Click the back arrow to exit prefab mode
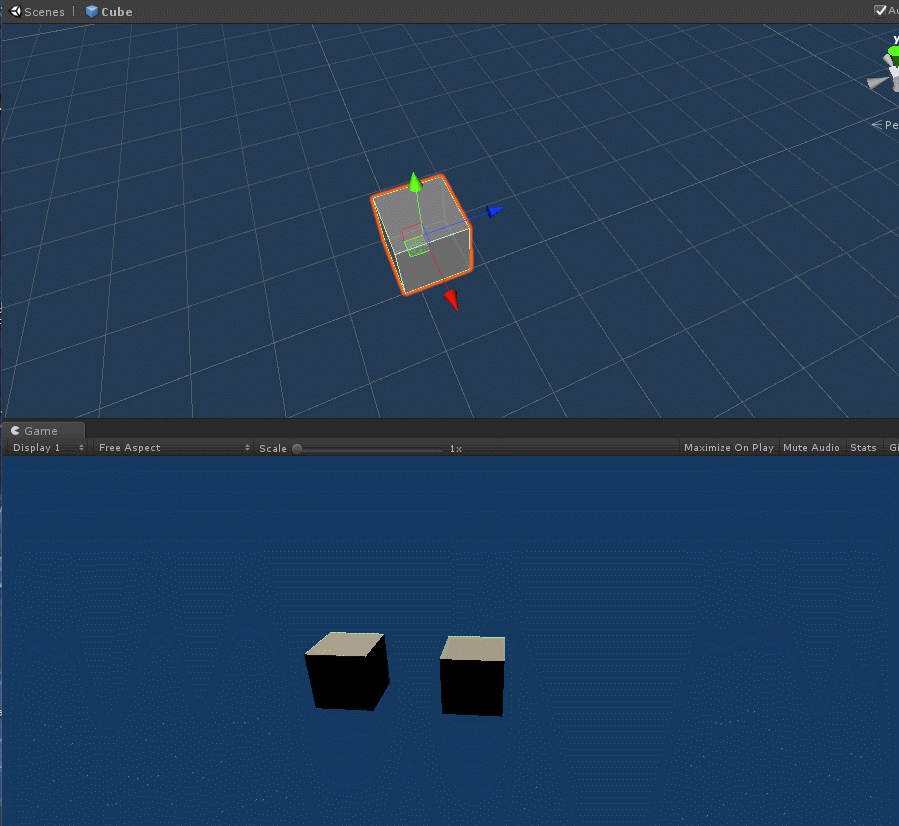899x826 pixels. [13, 11]
